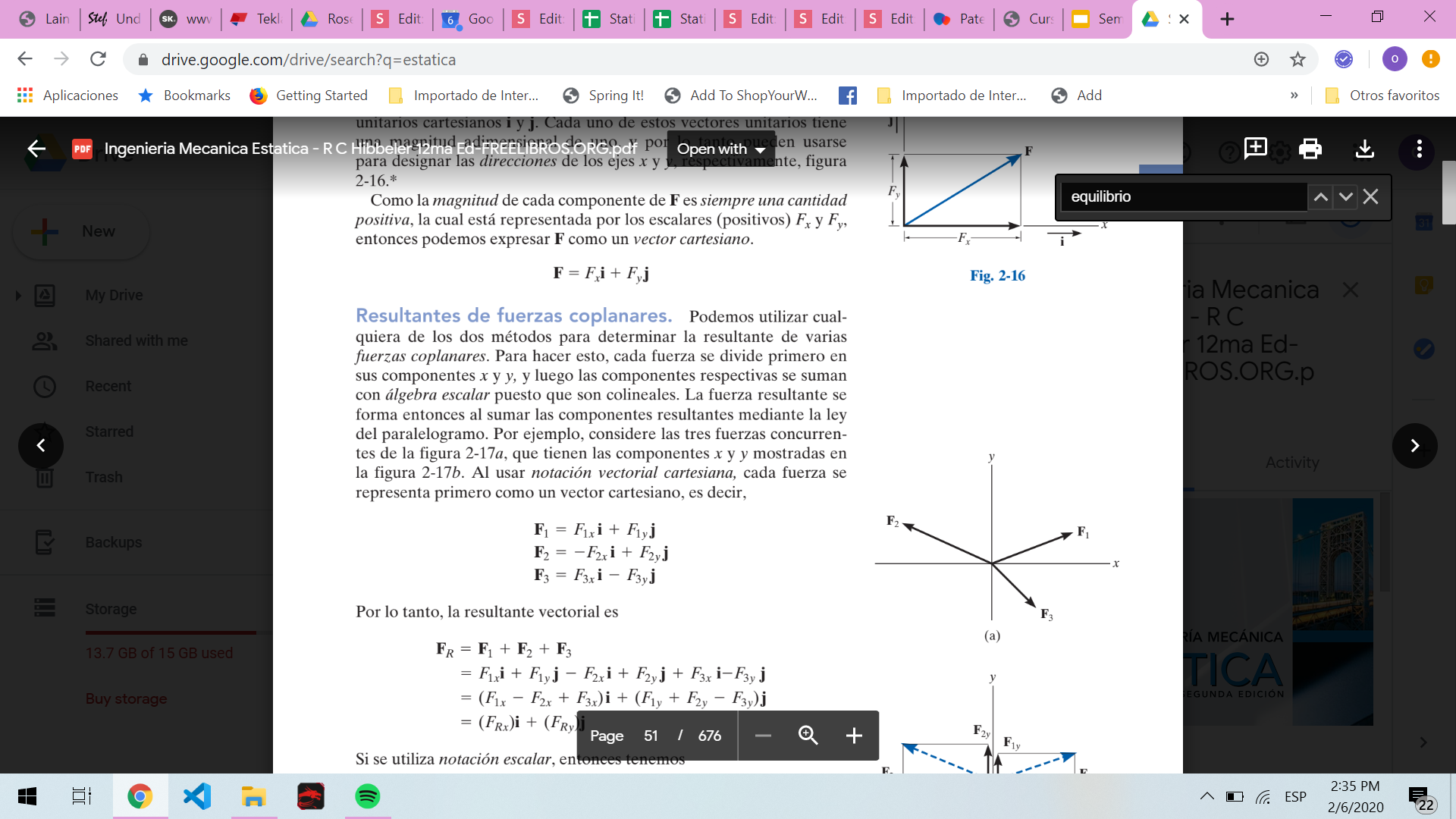Open the Getting Started bookmark
The width and height of the screenshot is (1456, 819).
click(309, 96)
